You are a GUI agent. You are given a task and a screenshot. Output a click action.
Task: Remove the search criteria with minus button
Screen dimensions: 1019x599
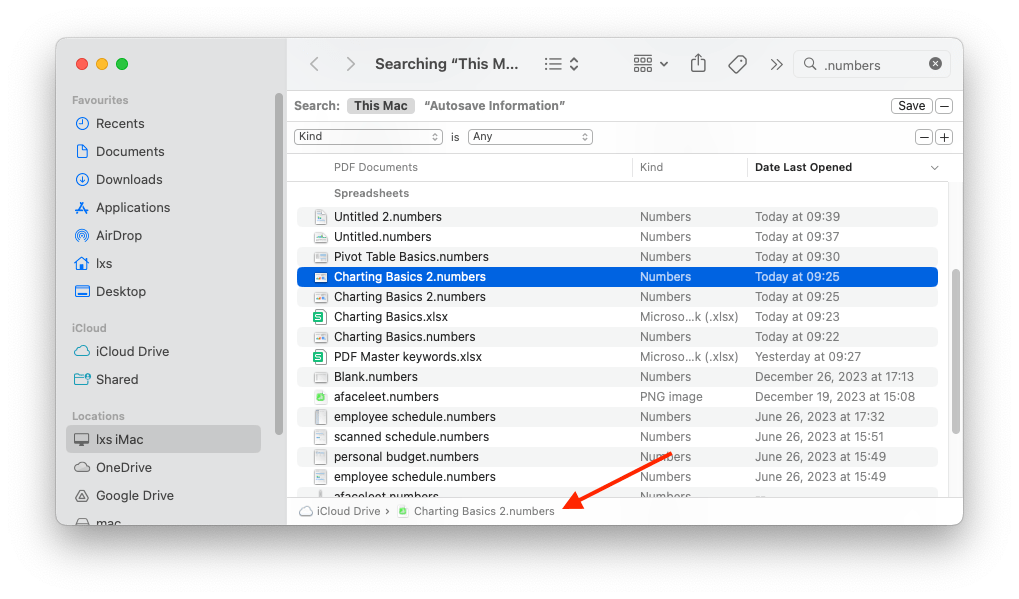924,137
